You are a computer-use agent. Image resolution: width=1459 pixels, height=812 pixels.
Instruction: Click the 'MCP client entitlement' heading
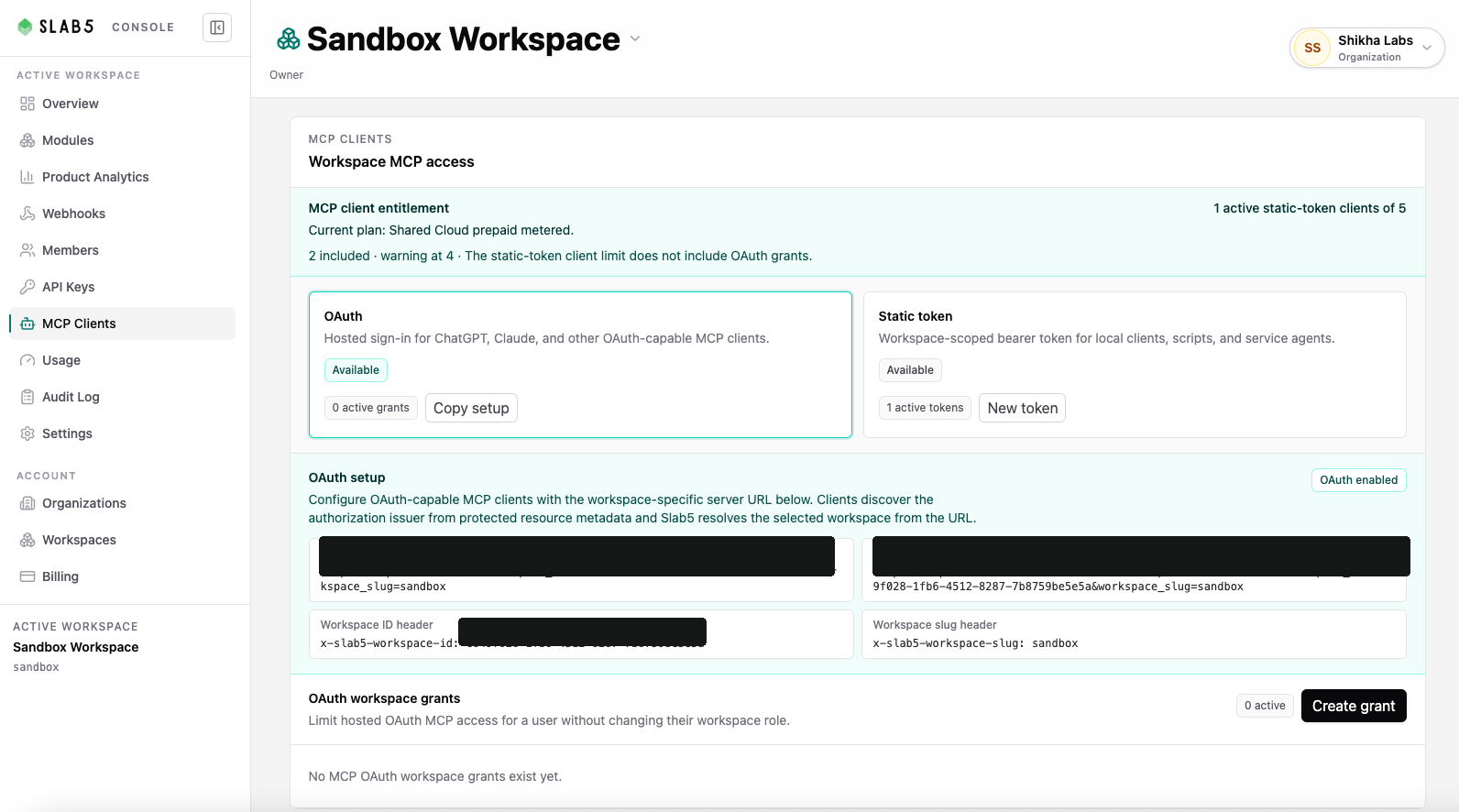click(378, 208)
